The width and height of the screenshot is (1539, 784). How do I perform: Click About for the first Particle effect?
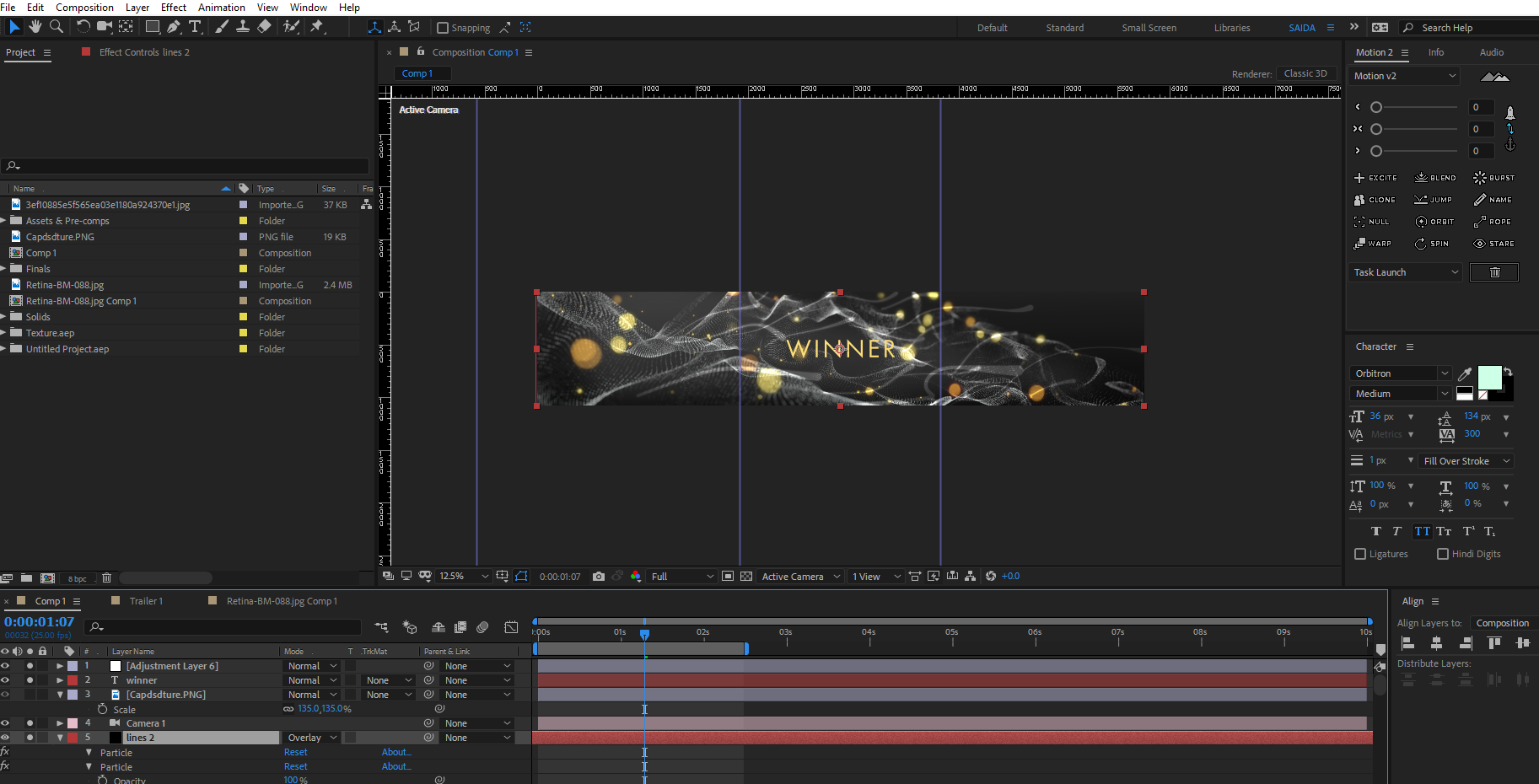(x=396, y=752)
